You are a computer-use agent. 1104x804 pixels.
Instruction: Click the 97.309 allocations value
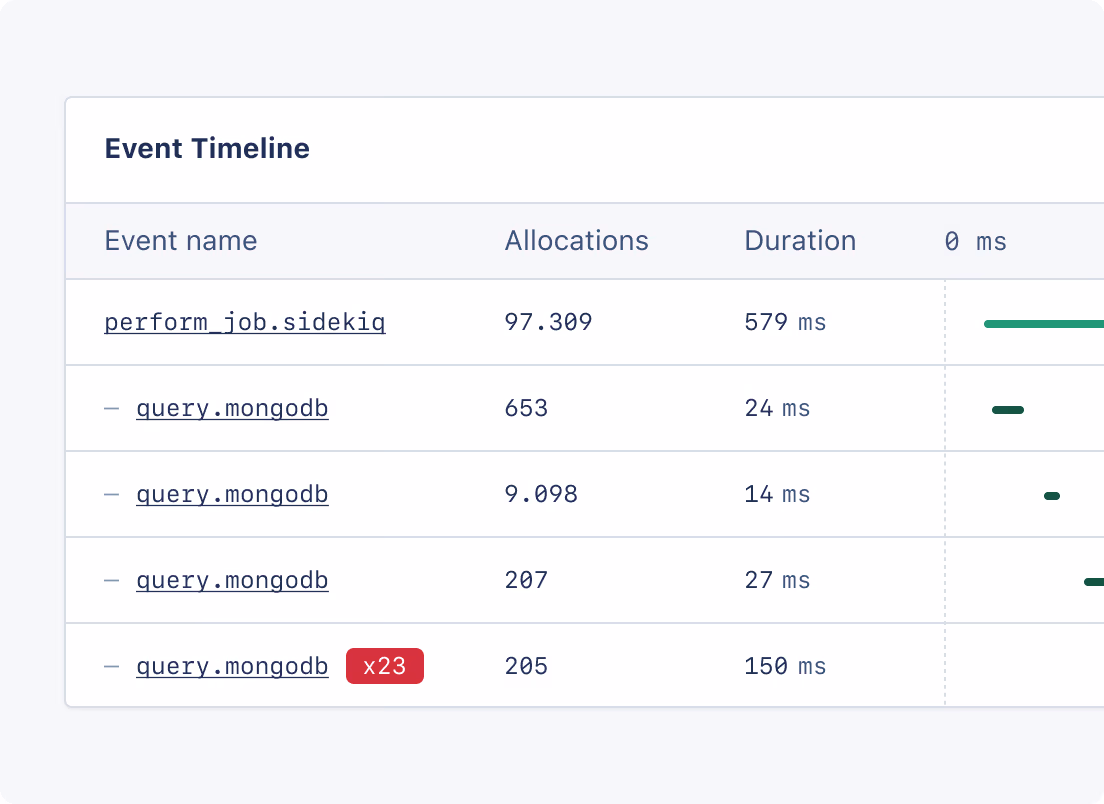(548, 323)
